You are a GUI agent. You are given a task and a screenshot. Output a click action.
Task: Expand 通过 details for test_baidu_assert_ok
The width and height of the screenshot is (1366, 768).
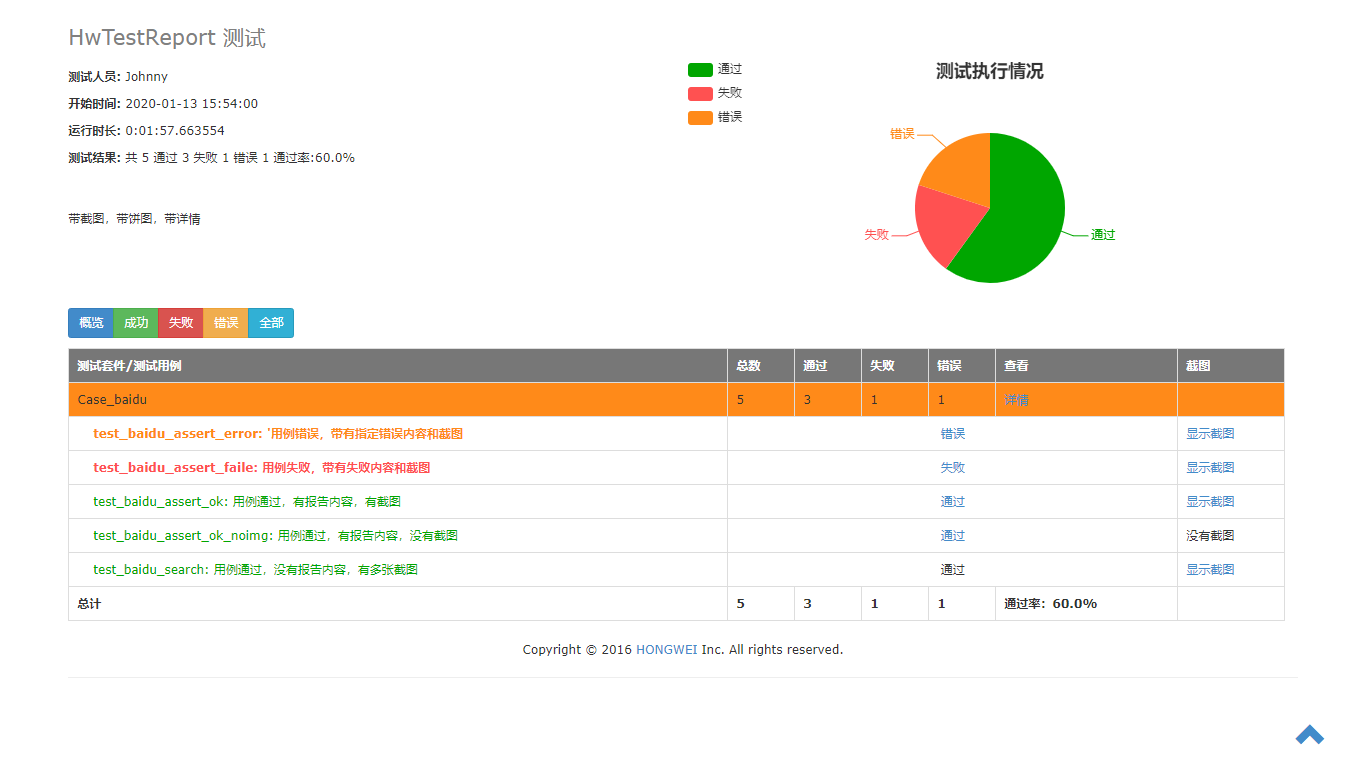tap(952, 502)
